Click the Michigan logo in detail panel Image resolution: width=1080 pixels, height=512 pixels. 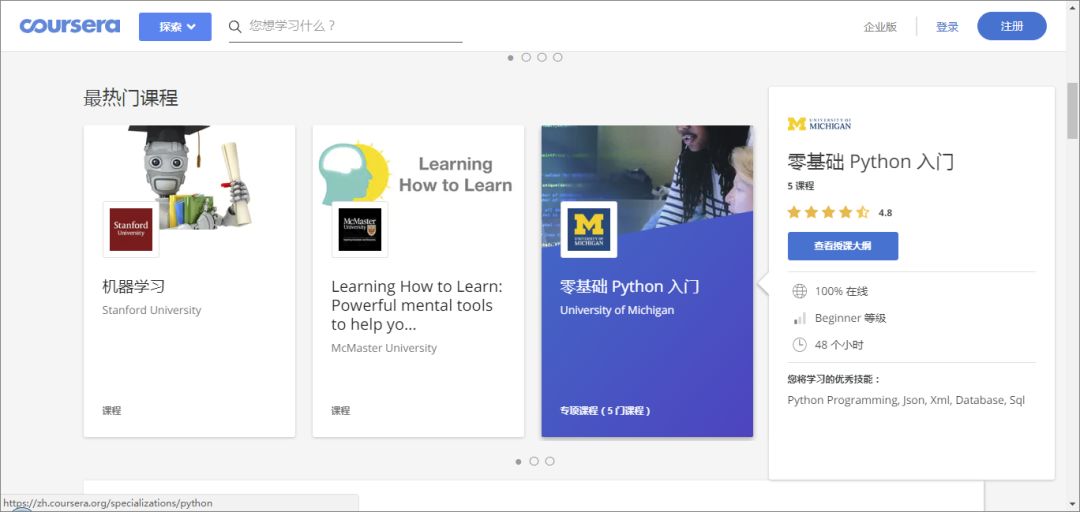click(x=819, y=123)
